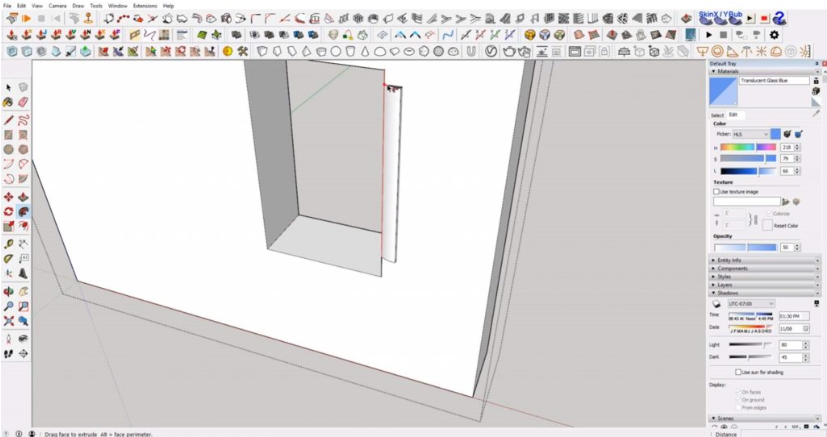Pick the Orbit camera tool
The width and height of the screenshot is (827, 437).
8,292
